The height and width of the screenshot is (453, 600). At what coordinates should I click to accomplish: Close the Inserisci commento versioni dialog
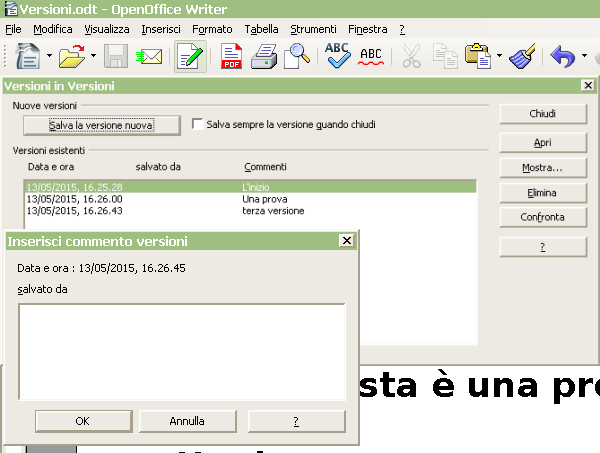coord(347,241)
